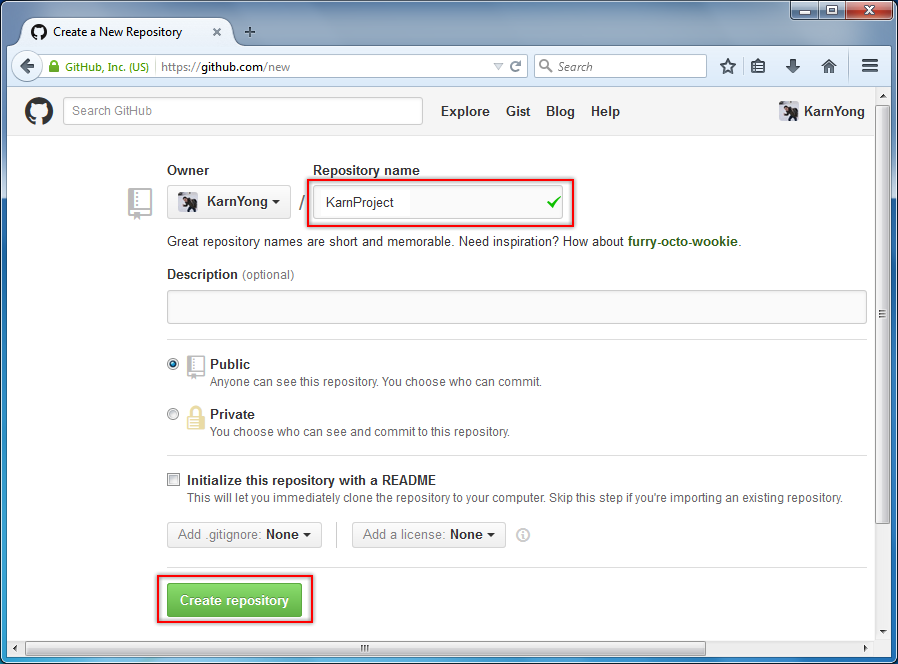The image size is (898, 664).
Task: Enable Initialize this repository with a README
Action: click(174, 480)
